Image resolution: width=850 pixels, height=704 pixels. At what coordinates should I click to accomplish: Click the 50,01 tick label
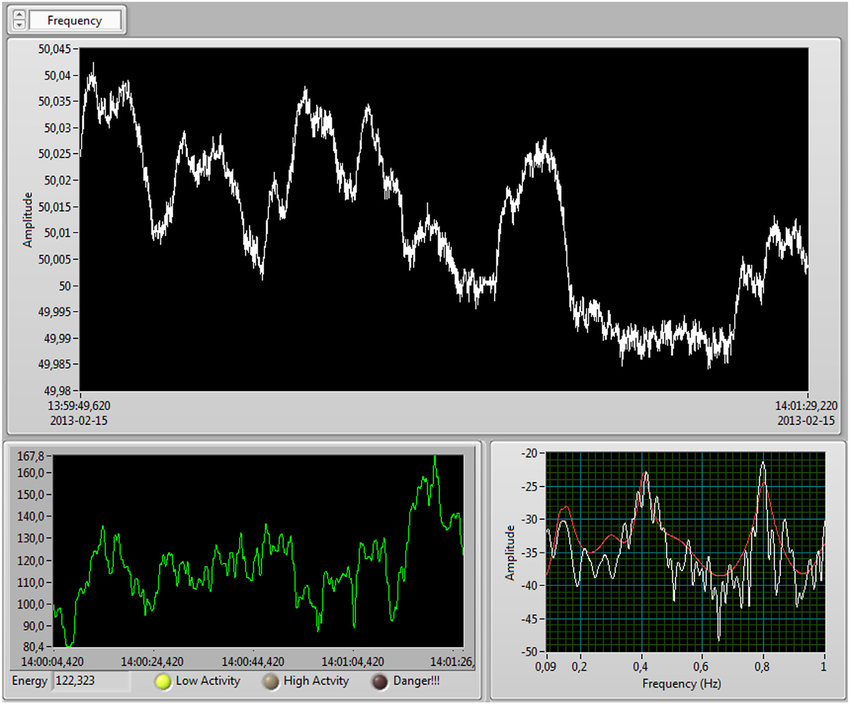(57, 233)
